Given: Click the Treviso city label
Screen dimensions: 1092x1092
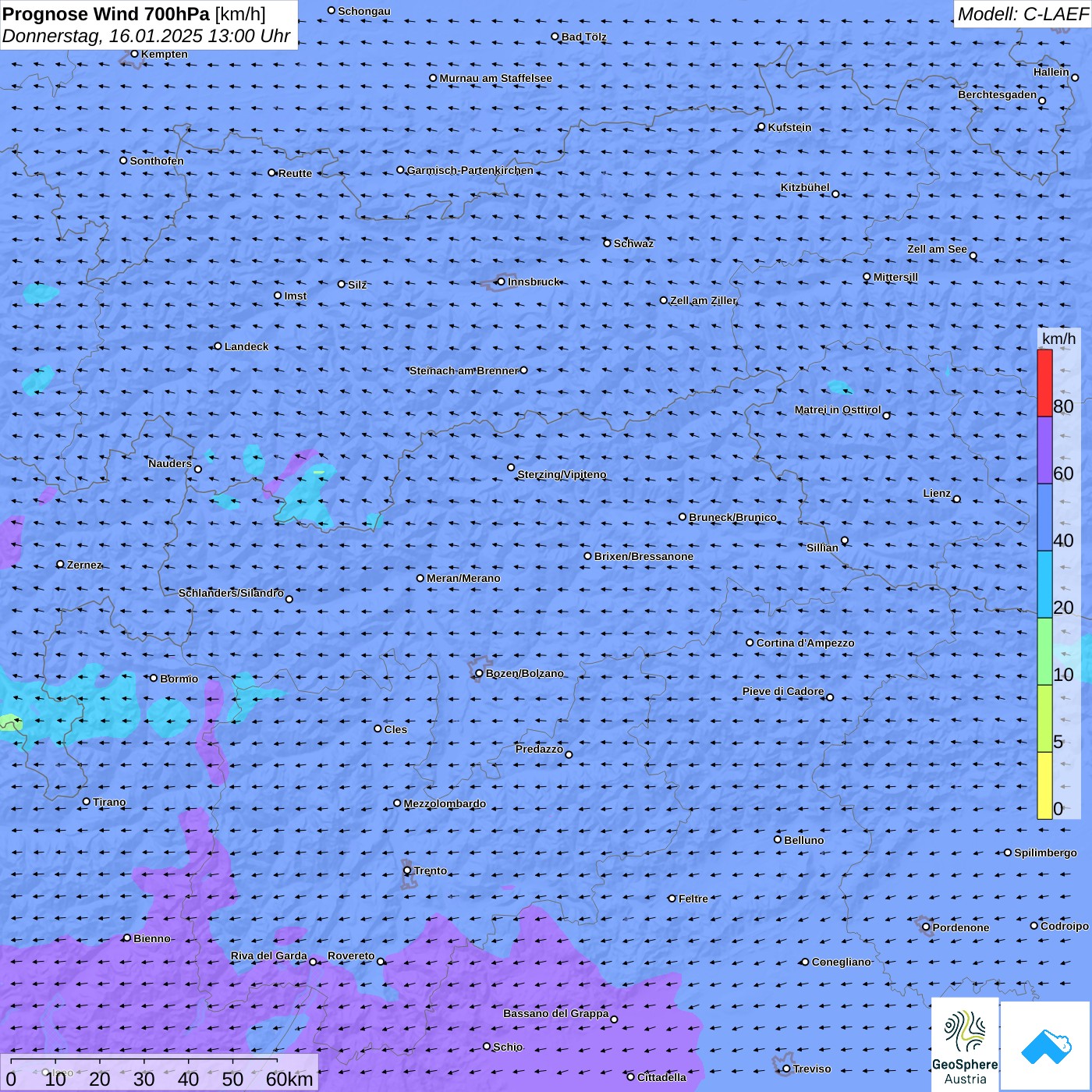Looking at the screenshot, I should [x=811, y=1069].
